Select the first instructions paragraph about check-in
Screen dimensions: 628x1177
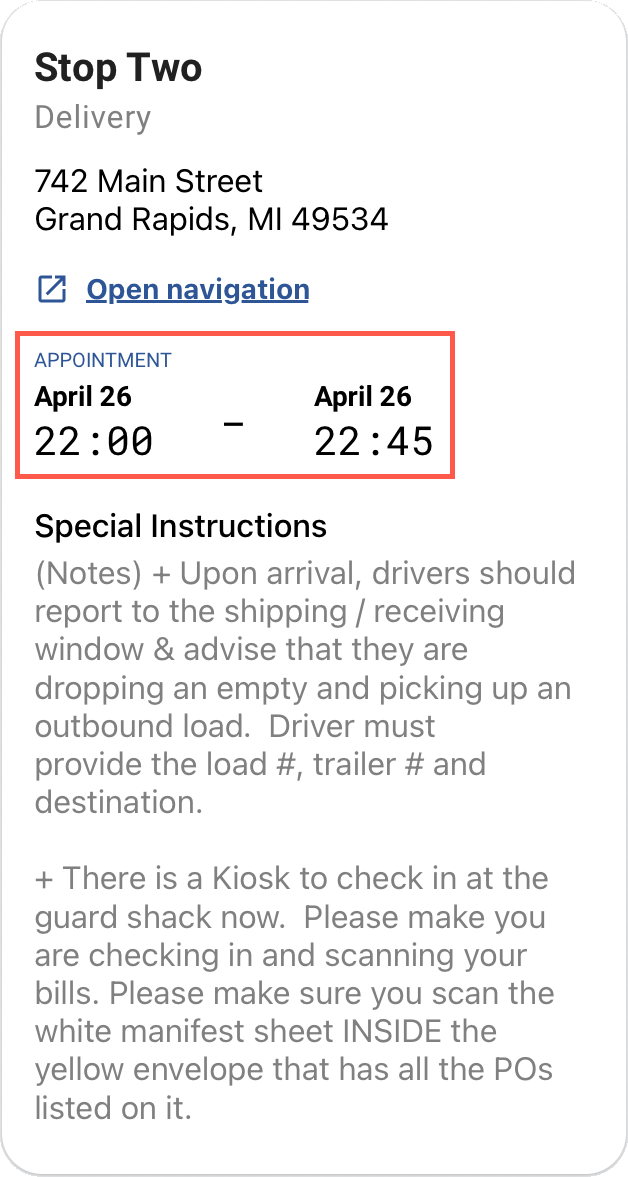click(x=300, y=687)
